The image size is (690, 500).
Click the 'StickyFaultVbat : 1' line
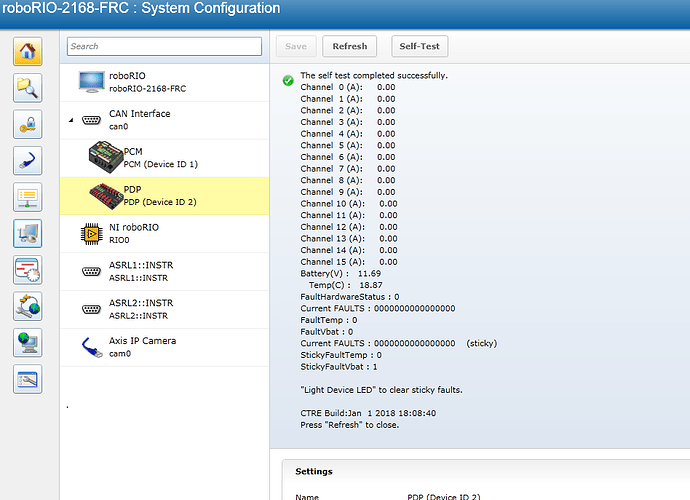tap(339, 367)
